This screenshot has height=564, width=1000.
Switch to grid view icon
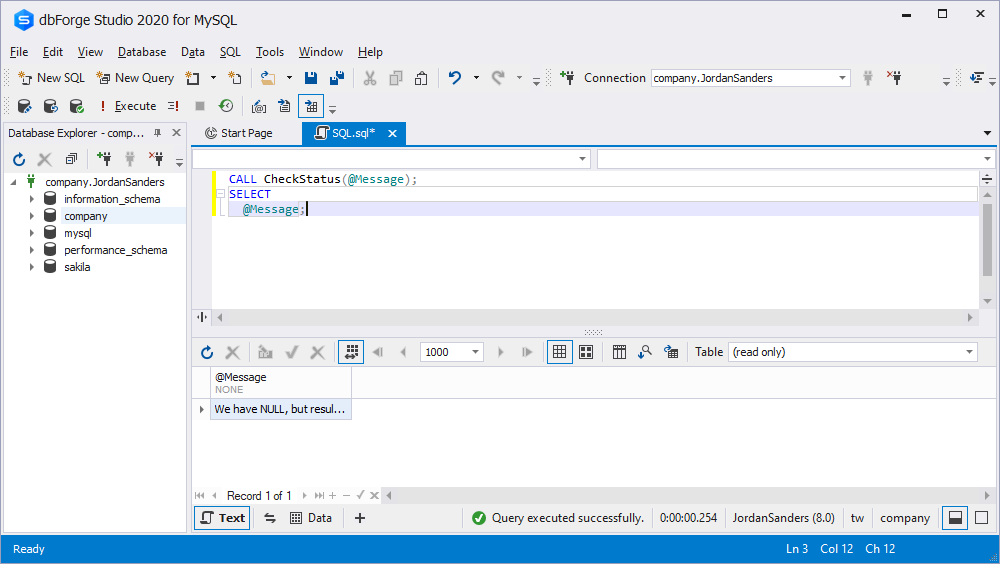(559, 352)
